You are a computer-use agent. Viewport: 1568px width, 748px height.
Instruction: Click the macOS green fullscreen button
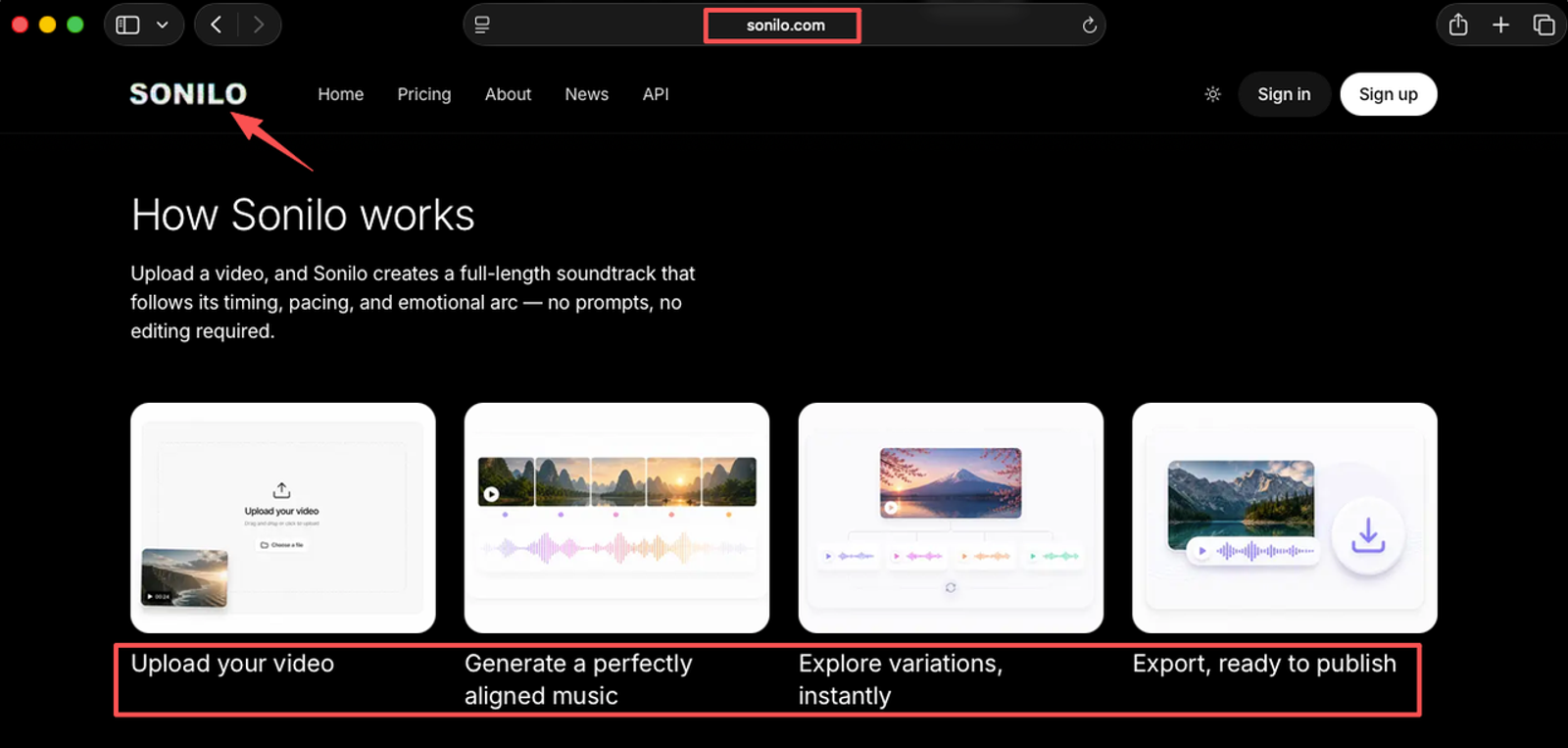point(75,25)
